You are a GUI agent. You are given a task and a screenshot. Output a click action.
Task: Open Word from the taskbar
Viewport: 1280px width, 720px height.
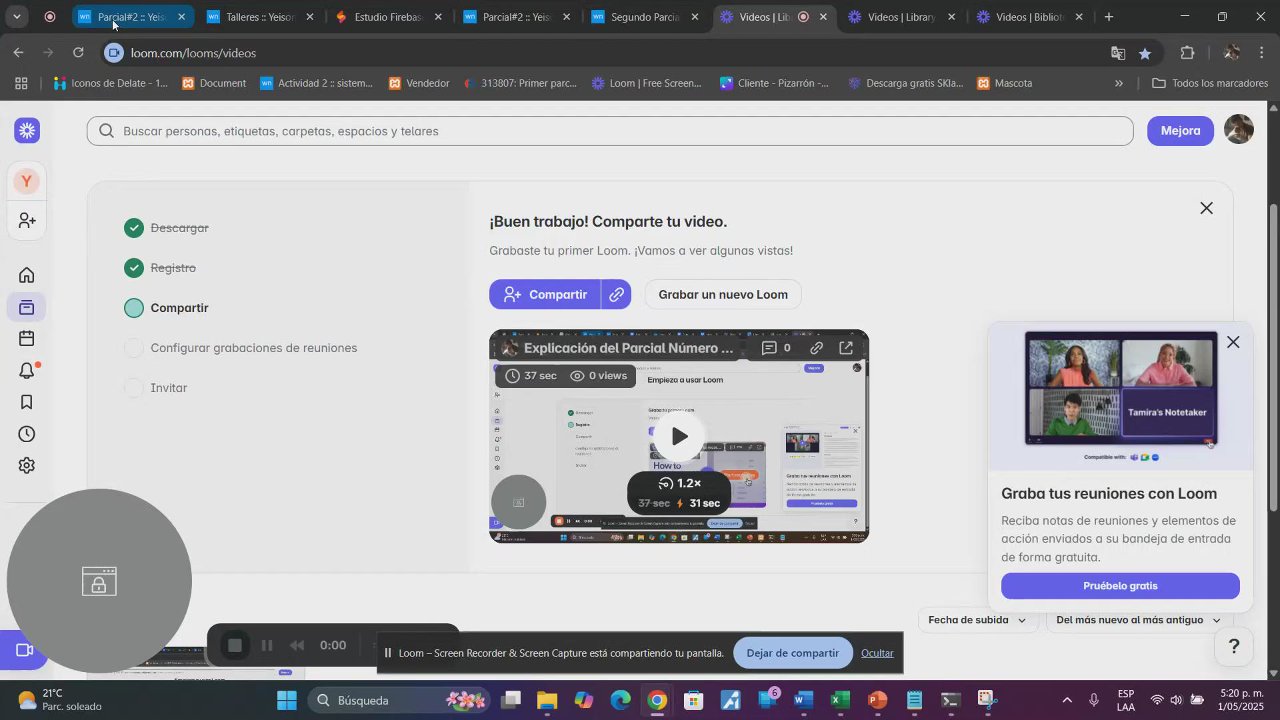(803, 700)
